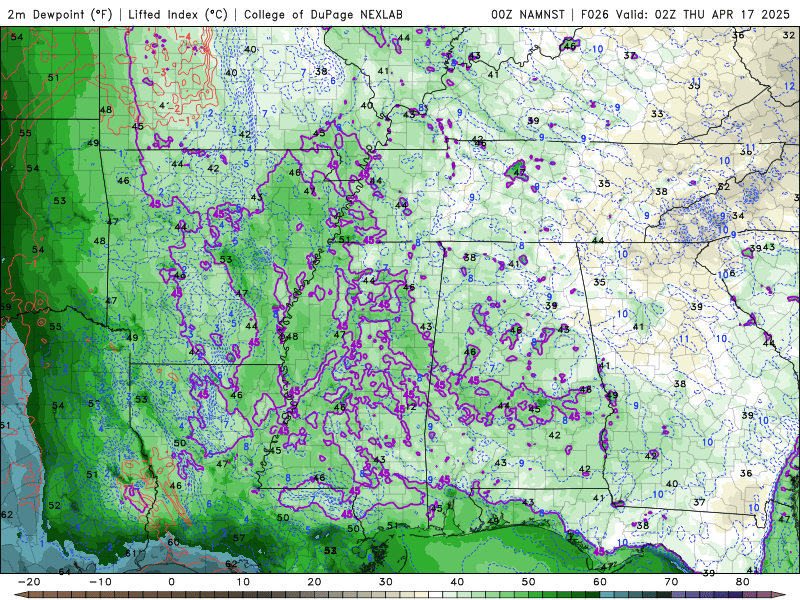Viewport: 800px width, 600px height.
Task: Click the '60' color scale label below the map
Action: point(600,582)
